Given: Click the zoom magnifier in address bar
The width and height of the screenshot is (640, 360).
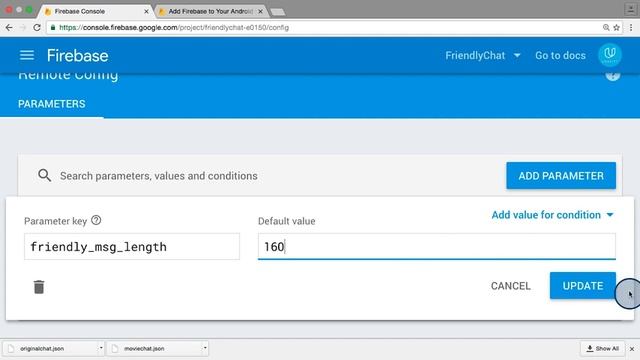Looking at the screenshot, I should [606, 27].
